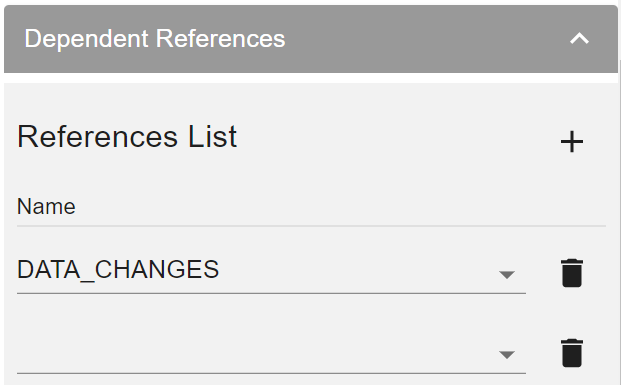The image size is (621, 385).
Task: Click the trash can beside DATA_CHANGES
Action: click(x=572, y=273)
